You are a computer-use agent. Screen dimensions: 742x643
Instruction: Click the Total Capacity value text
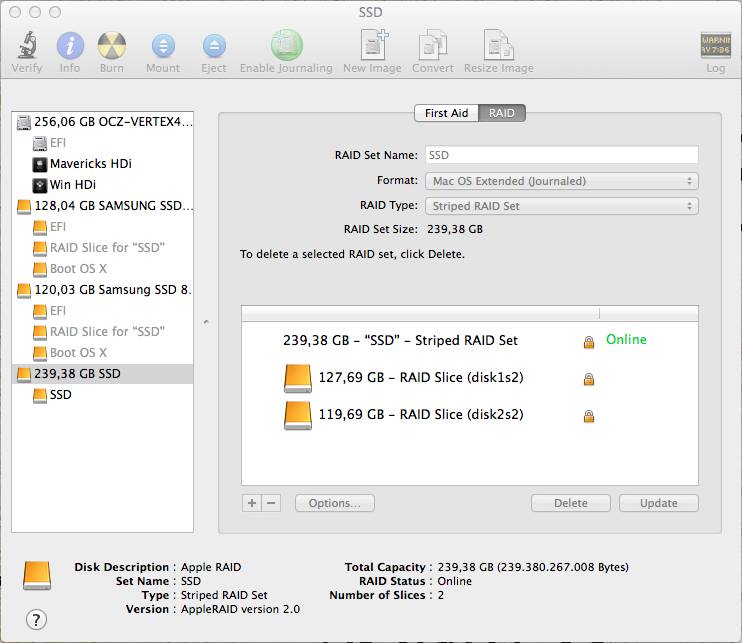[533, 567]
